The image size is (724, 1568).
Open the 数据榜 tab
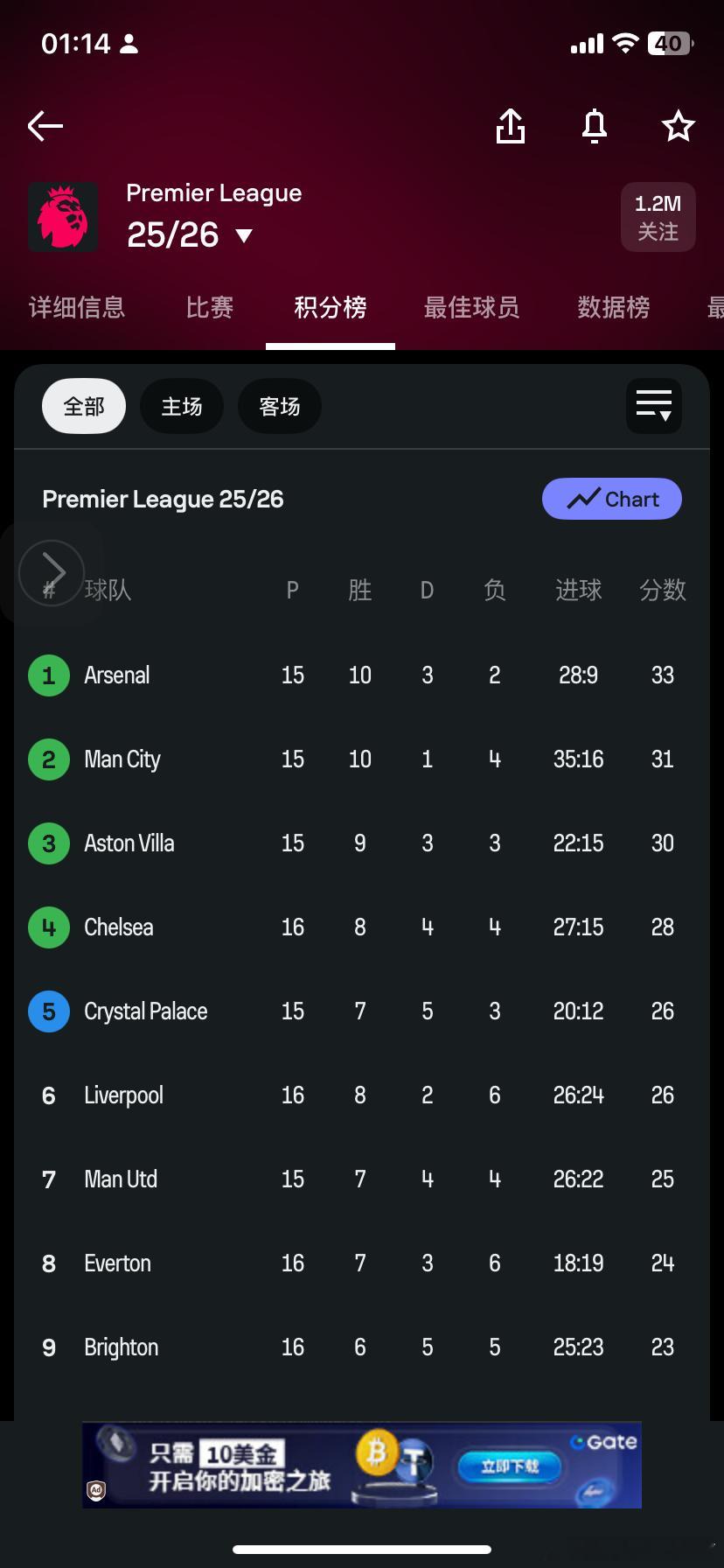(614, 307)
